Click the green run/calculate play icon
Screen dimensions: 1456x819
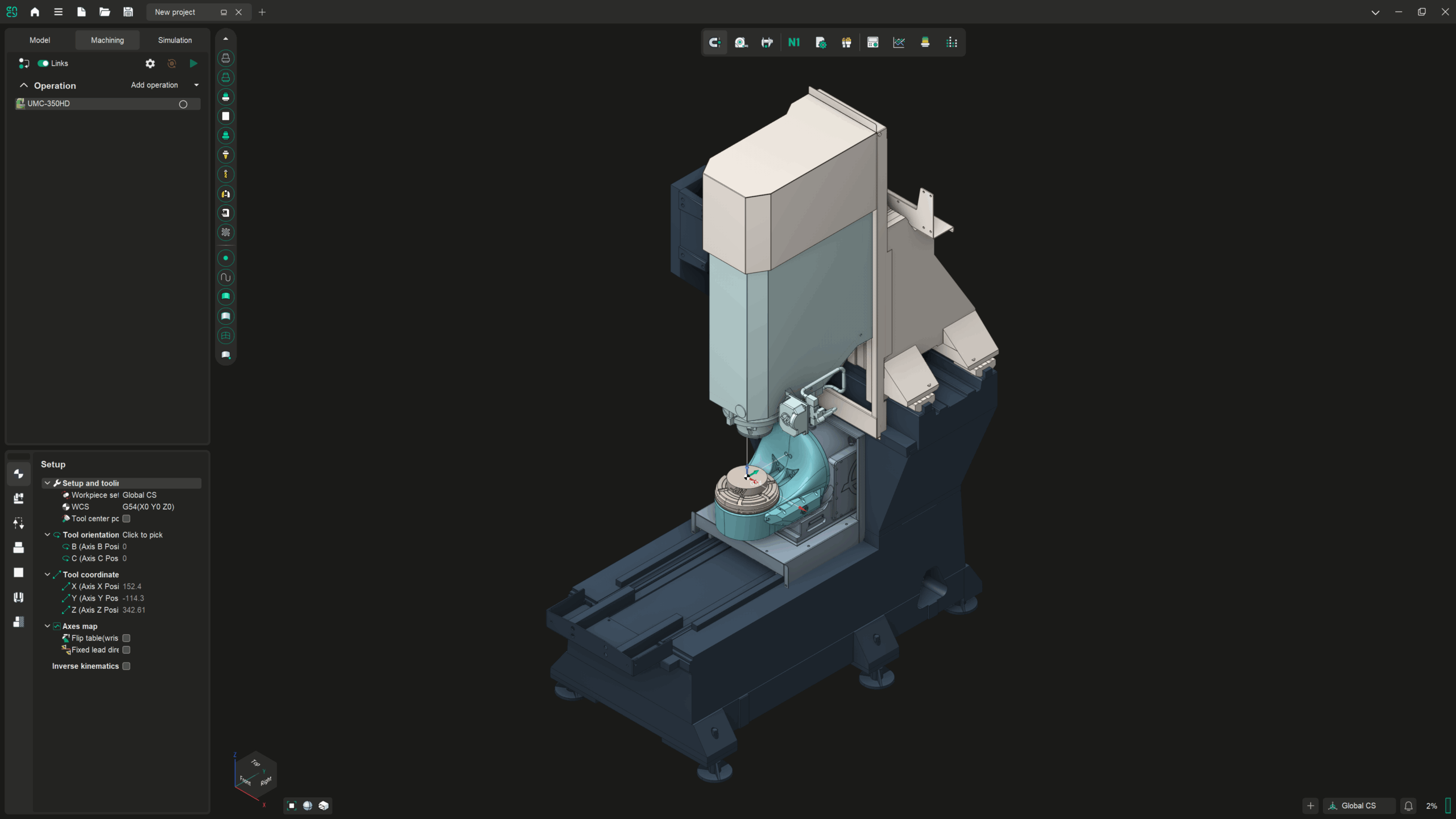[193, 63]
